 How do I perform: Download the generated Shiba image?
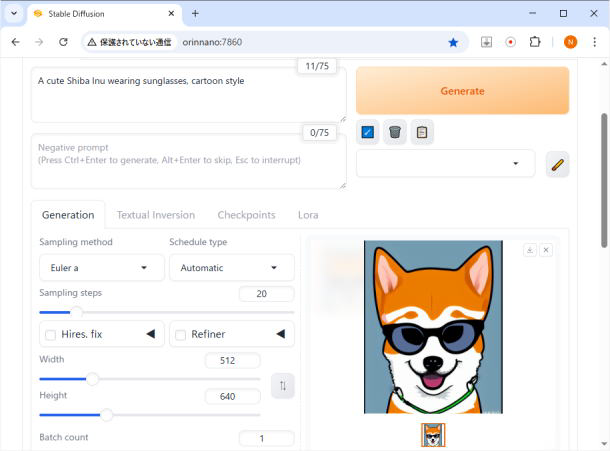[x=530, y=250]
